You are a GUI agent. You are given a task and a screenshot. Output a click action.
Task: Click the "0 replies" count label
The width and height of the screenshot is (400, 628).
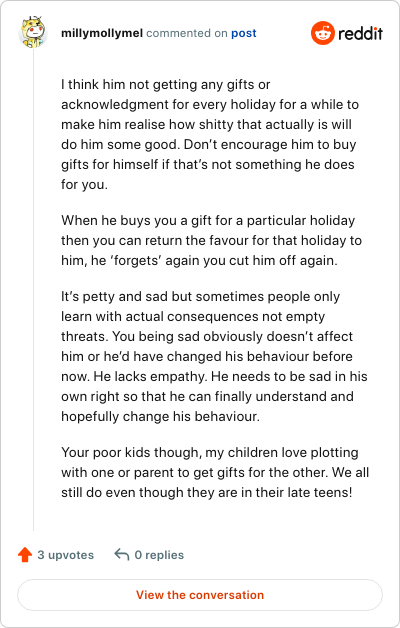(159, 555)
